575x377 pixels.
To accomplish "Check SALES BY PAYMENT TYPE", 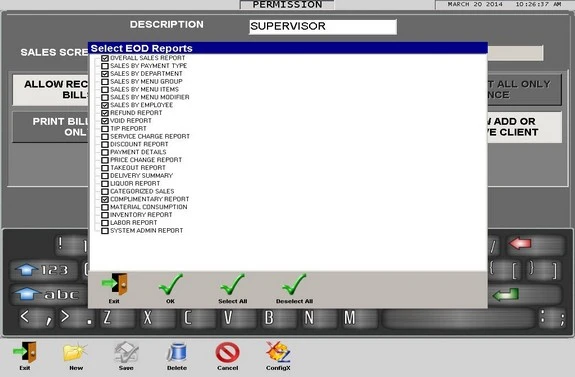I will coord(105,66).
